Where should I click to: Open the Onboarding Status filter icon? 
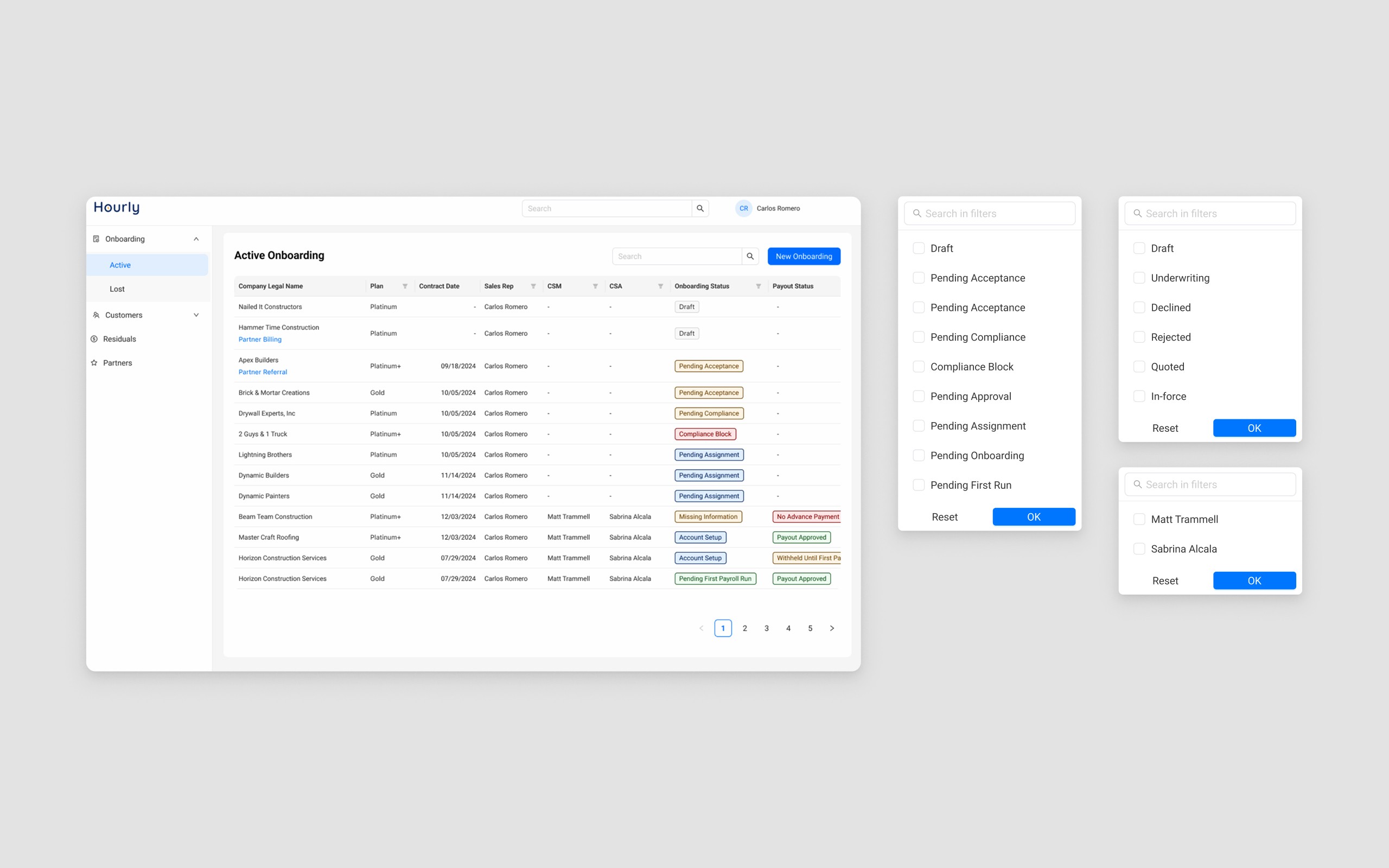coord(758,286)
